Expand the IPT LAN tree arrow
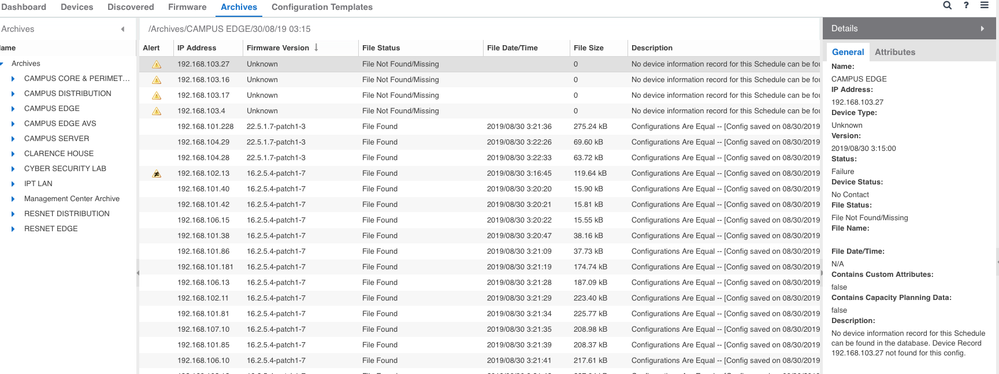Viewport: 999px width, 374px height. (13, 183)
